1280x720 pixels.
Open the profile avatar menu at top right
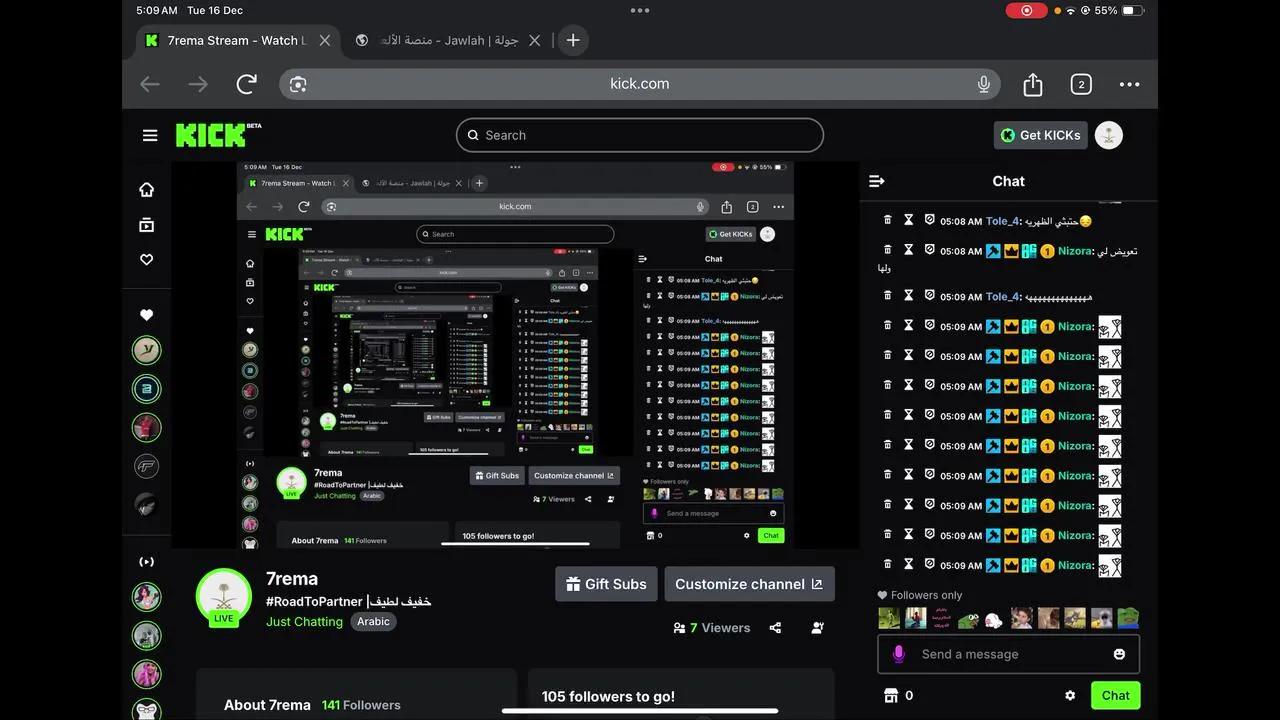pos(1108,135)
